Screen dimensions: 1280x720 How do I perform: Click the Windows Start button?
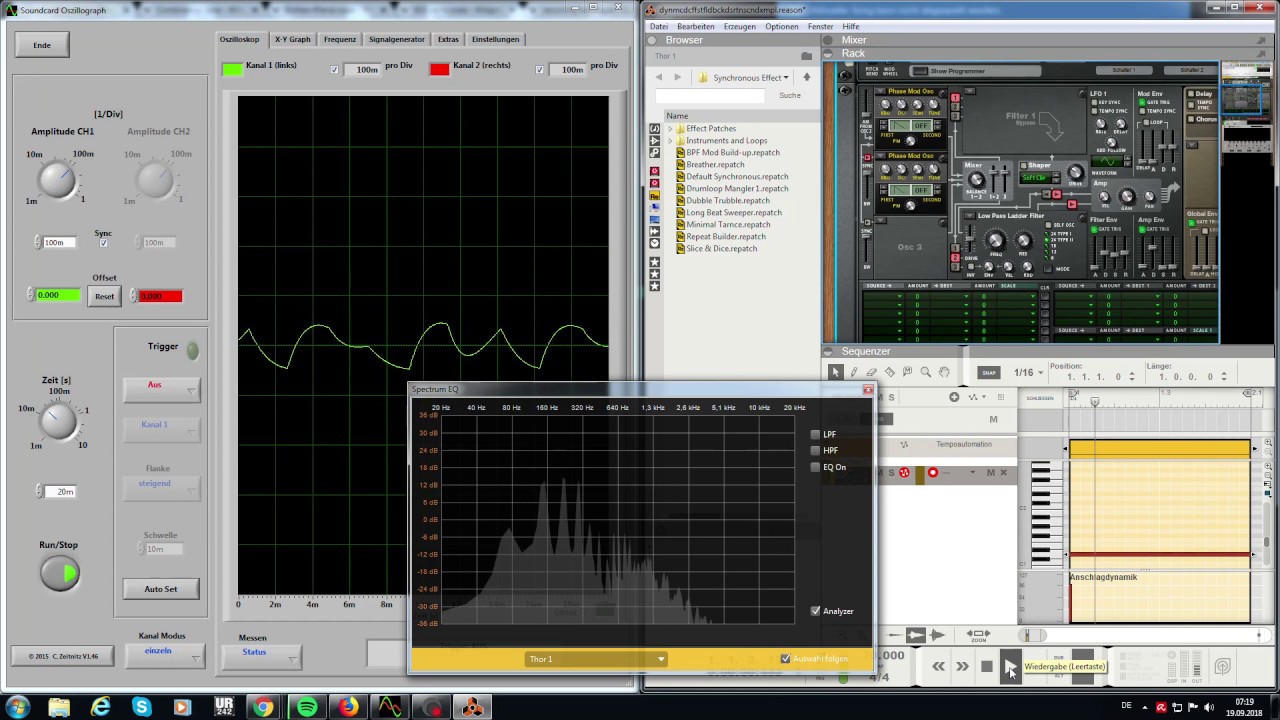click(x=18, y=707)
